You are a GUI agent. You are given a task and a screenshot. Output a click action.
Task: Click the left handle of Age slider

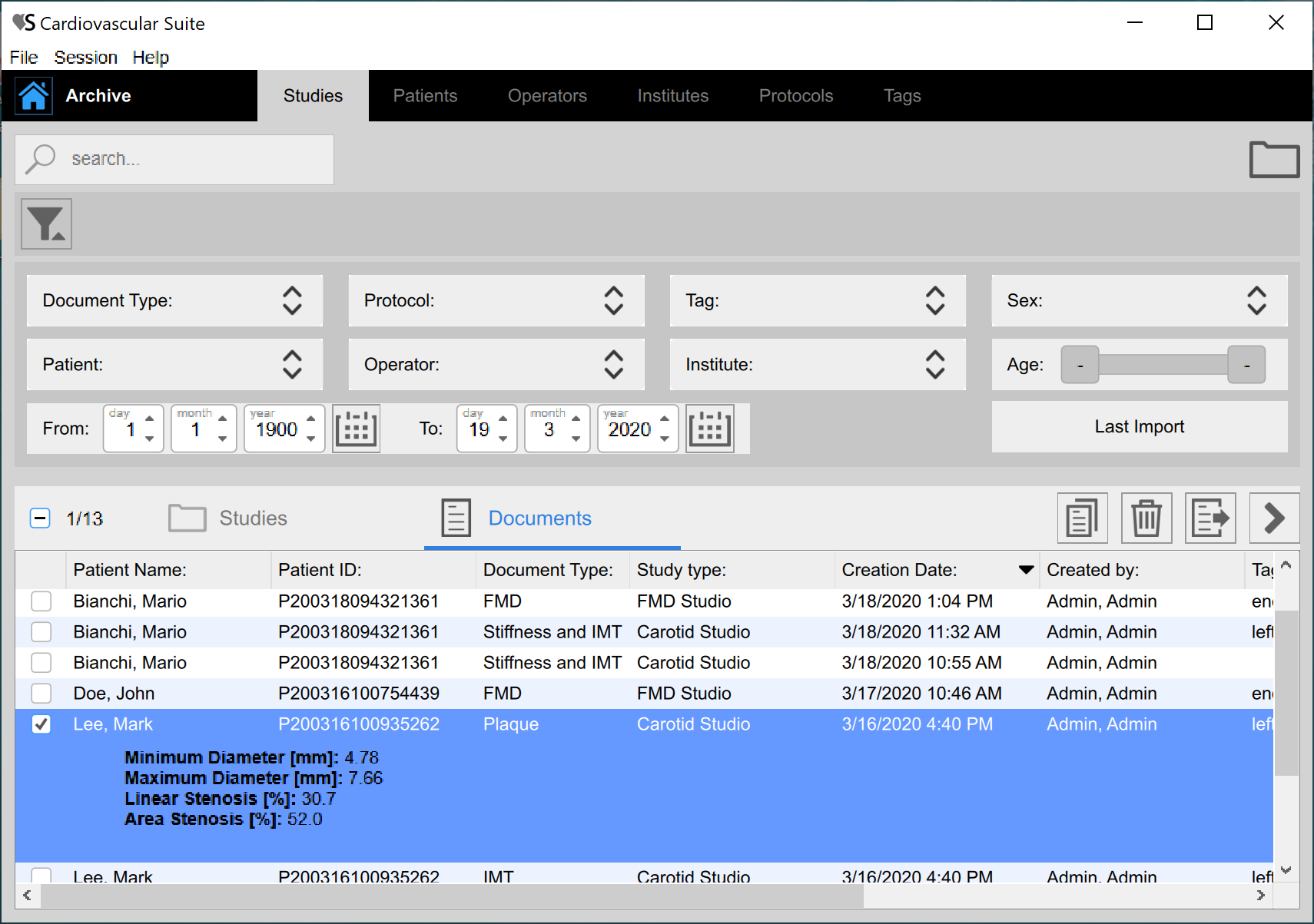point(1080,365)
